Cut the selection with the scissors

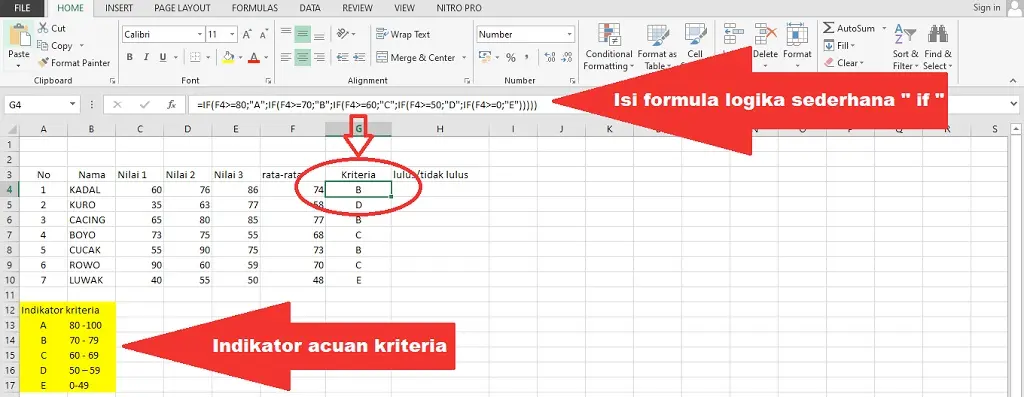pyautogui.click(x=51, y=28)
